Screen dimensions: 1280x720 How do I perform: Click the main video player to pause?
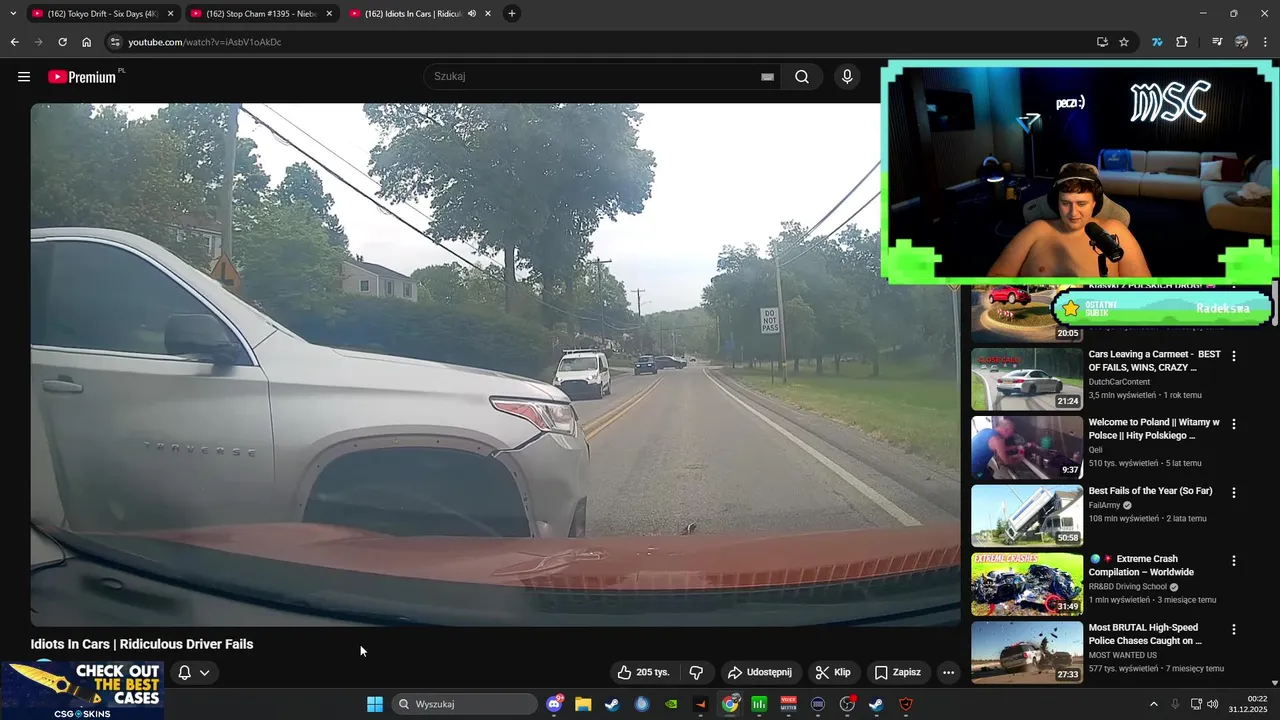(x=495, y=365)
